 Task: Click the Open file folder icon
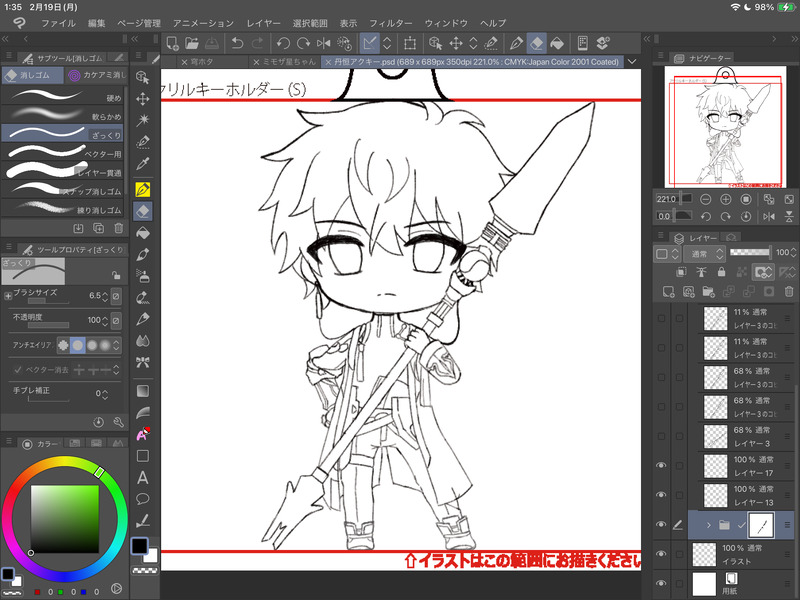192,43
